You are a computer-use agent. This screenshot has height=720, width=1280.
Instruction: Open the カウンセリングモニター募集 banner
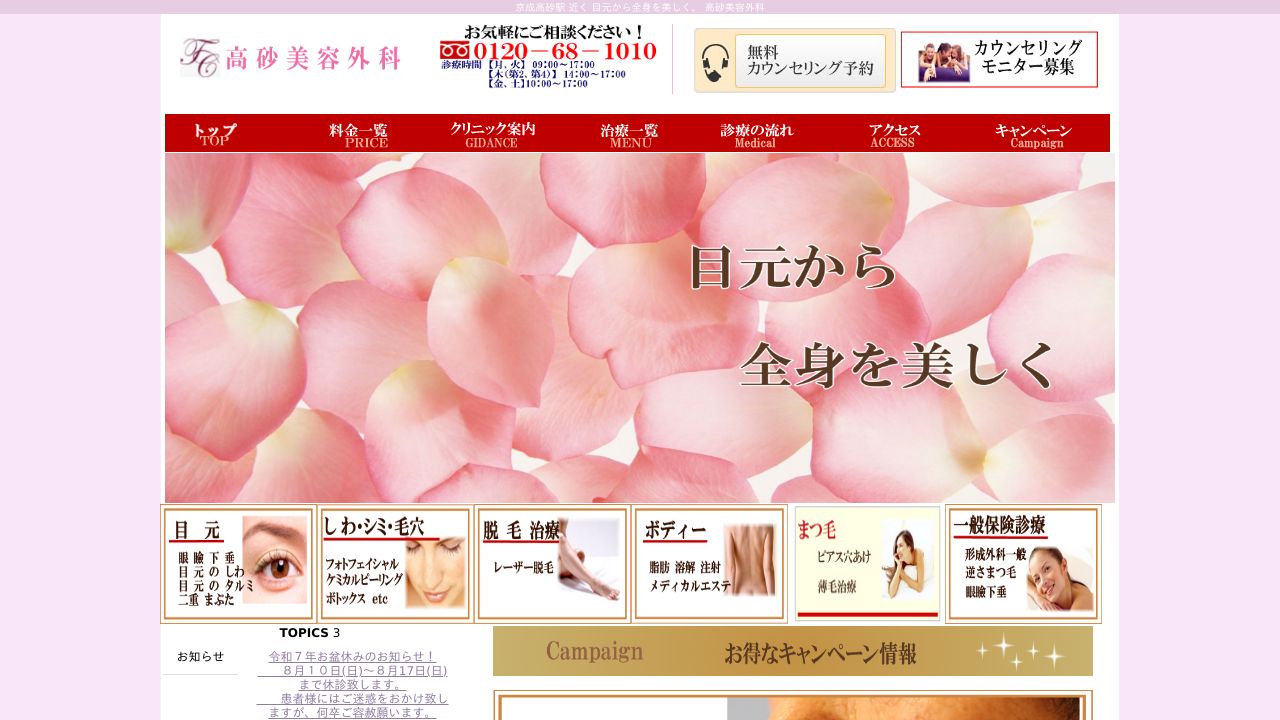pos(1000,59)
